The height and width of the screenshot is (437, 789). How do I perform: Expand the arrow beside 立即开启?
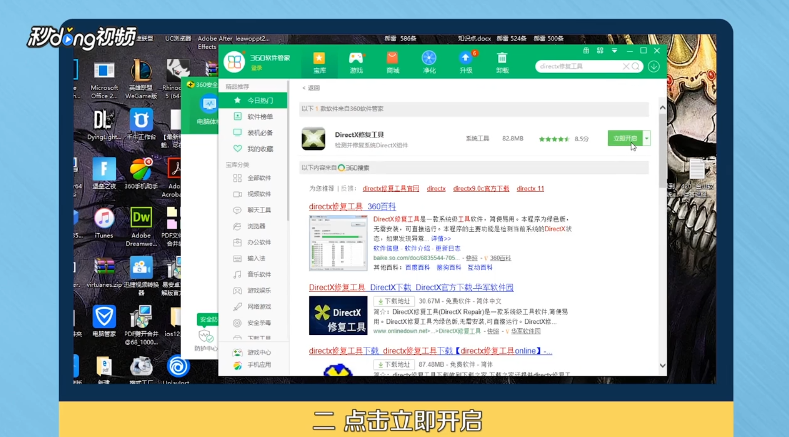click(647, 138)
